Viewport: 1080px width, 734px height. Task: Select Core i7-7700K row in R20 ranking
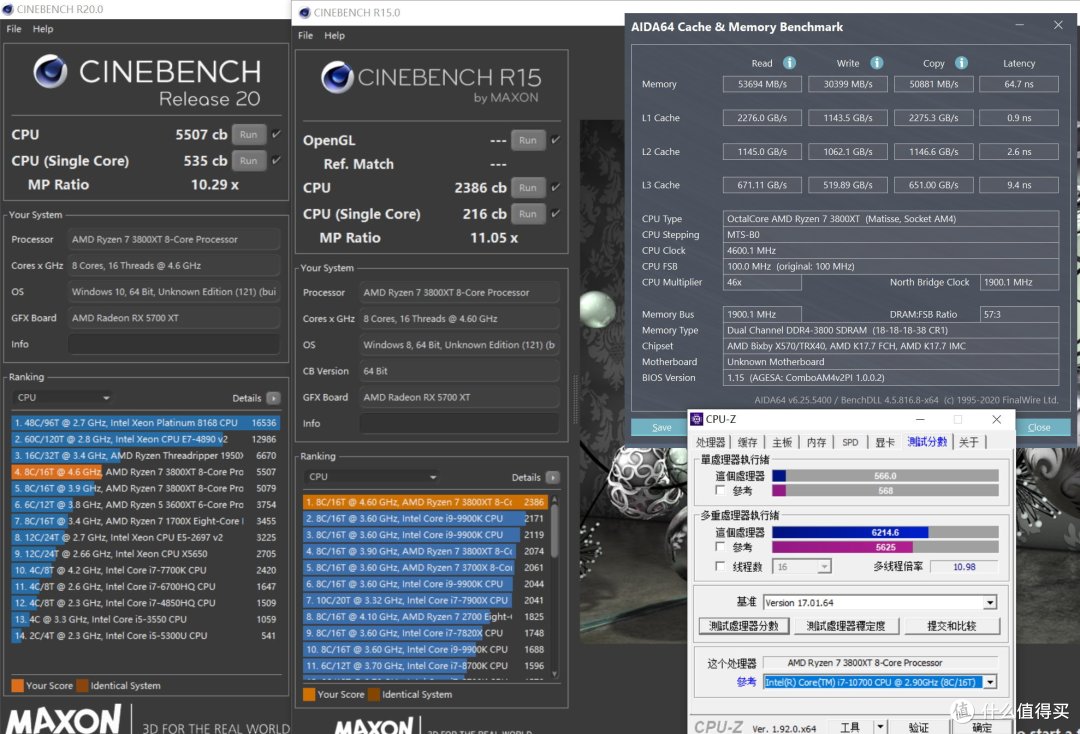pos(145,570)
